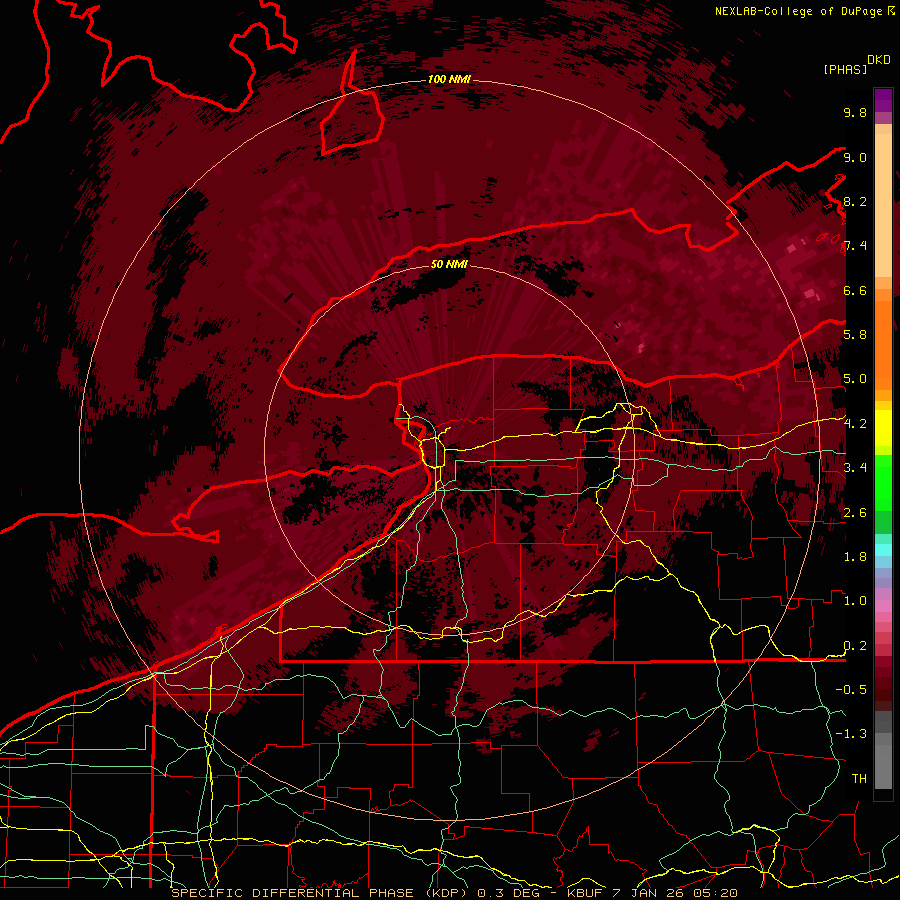900x900 pixels.
Task: Click the DKD units label above legend
Action: coord(879,60)
